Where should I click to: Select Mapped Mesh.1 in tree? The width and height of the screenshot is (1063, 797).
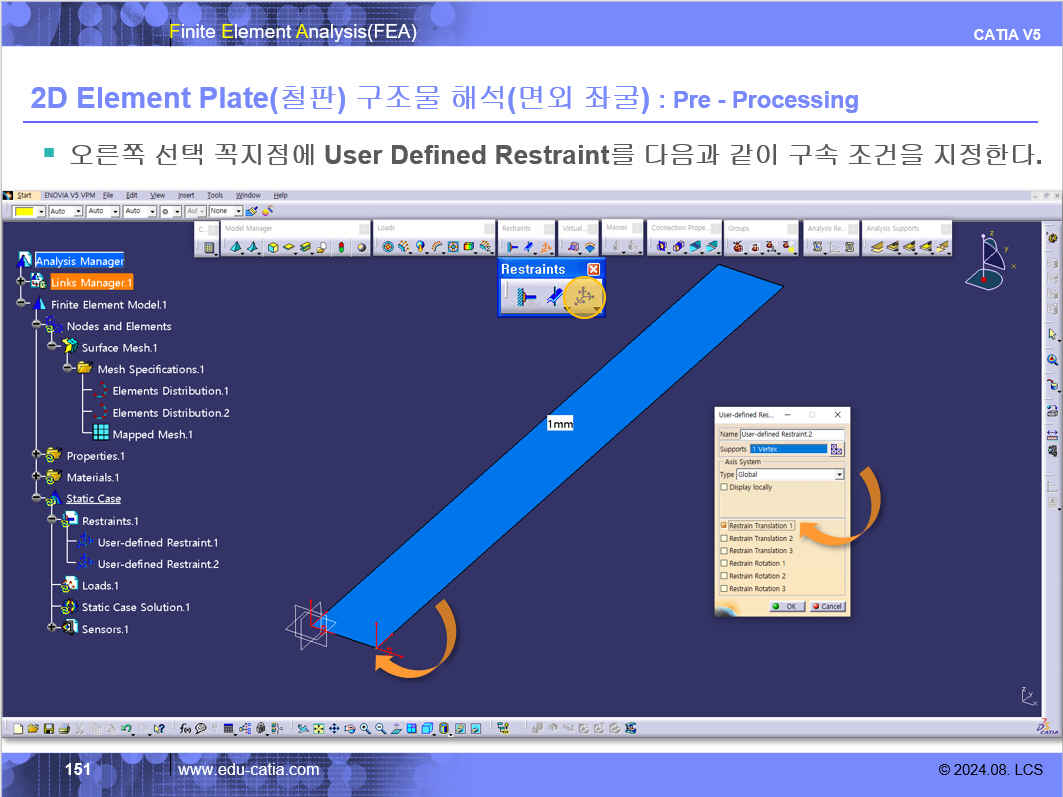coord(153,434)
